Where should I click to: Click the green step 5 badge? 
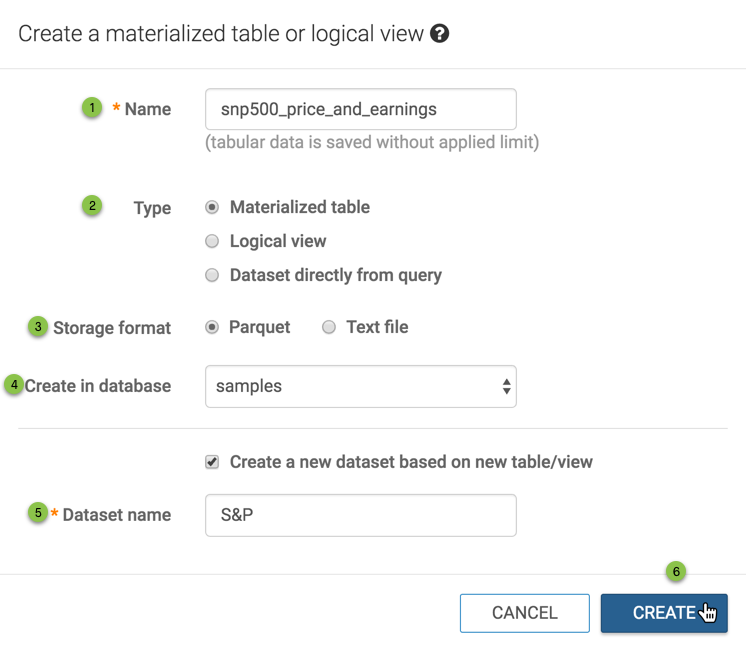38,513
